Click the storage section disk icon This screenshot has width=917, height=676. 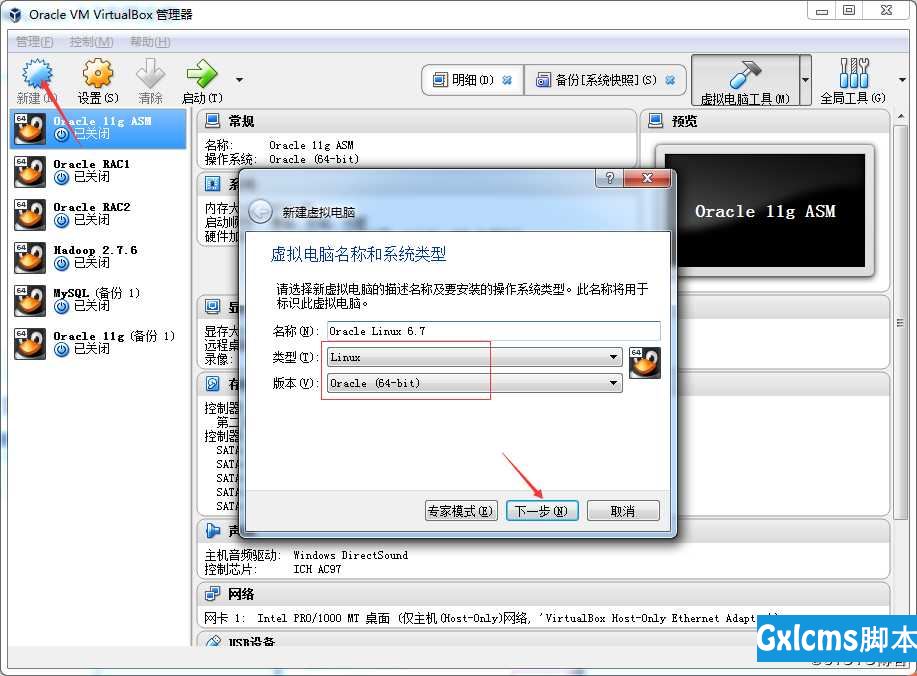click(212, 384)
